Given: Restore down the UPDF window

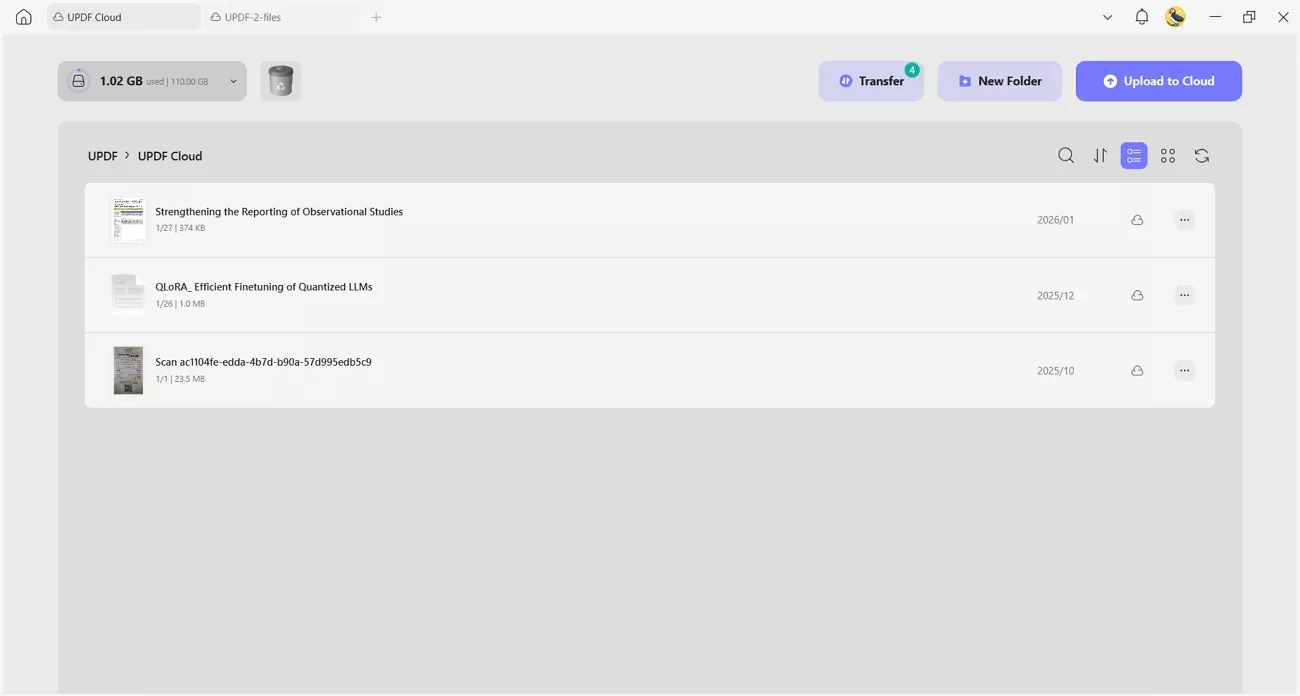Looking at the screenshot, I should click(x=1249, y=17).
